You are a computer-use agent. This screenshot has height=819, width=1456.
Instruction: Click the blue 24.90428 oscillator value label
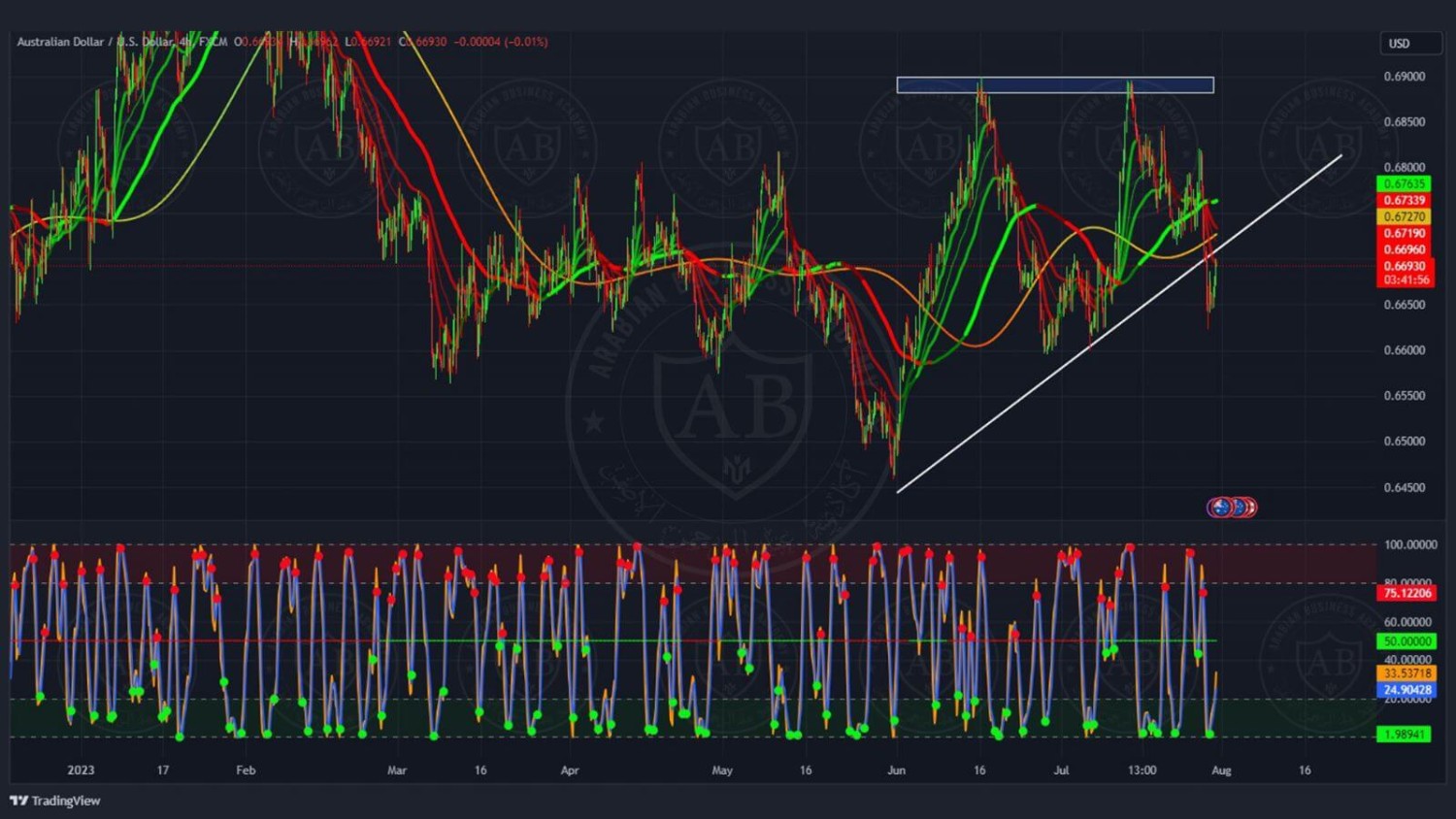[1406, 690]
